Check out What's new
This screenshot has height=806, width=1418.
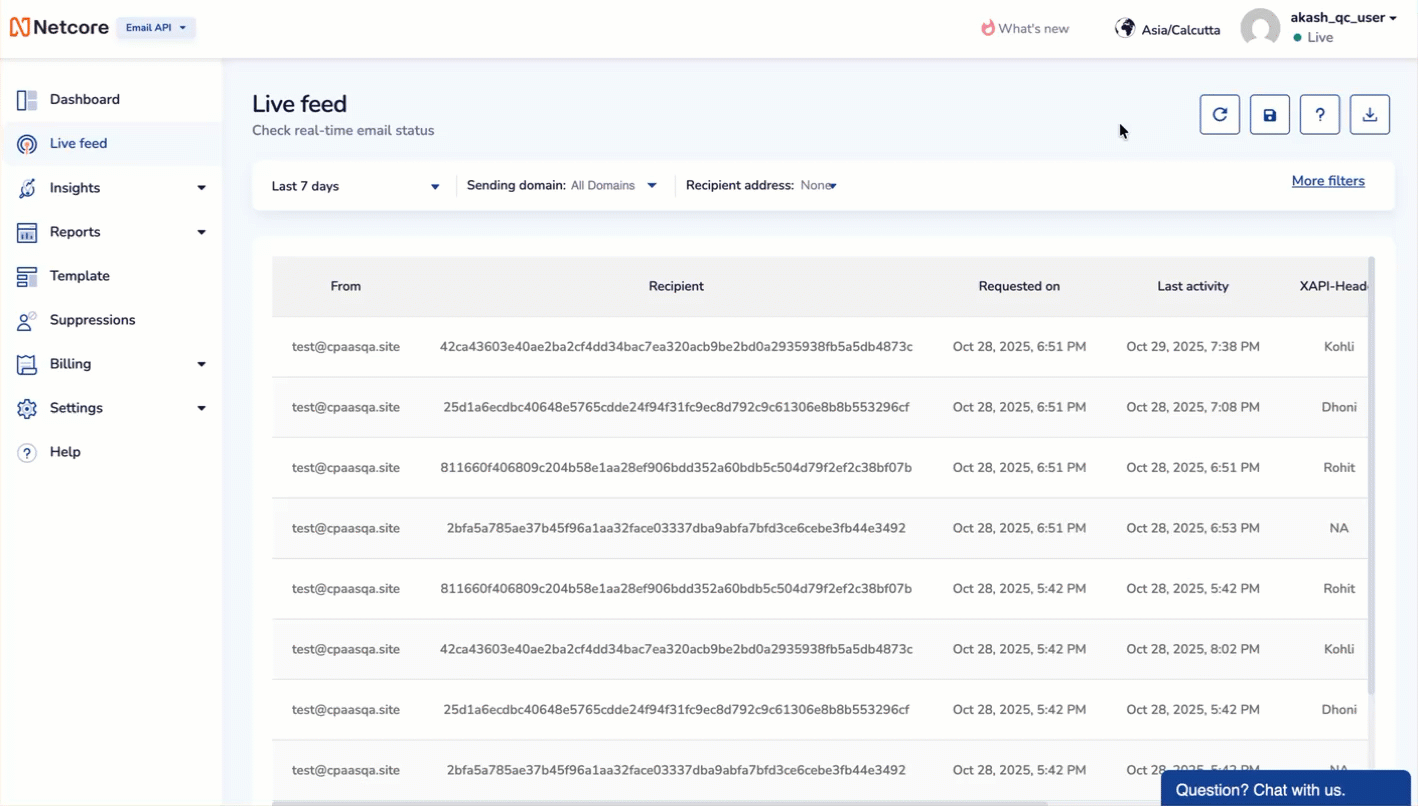point(1025,28)
